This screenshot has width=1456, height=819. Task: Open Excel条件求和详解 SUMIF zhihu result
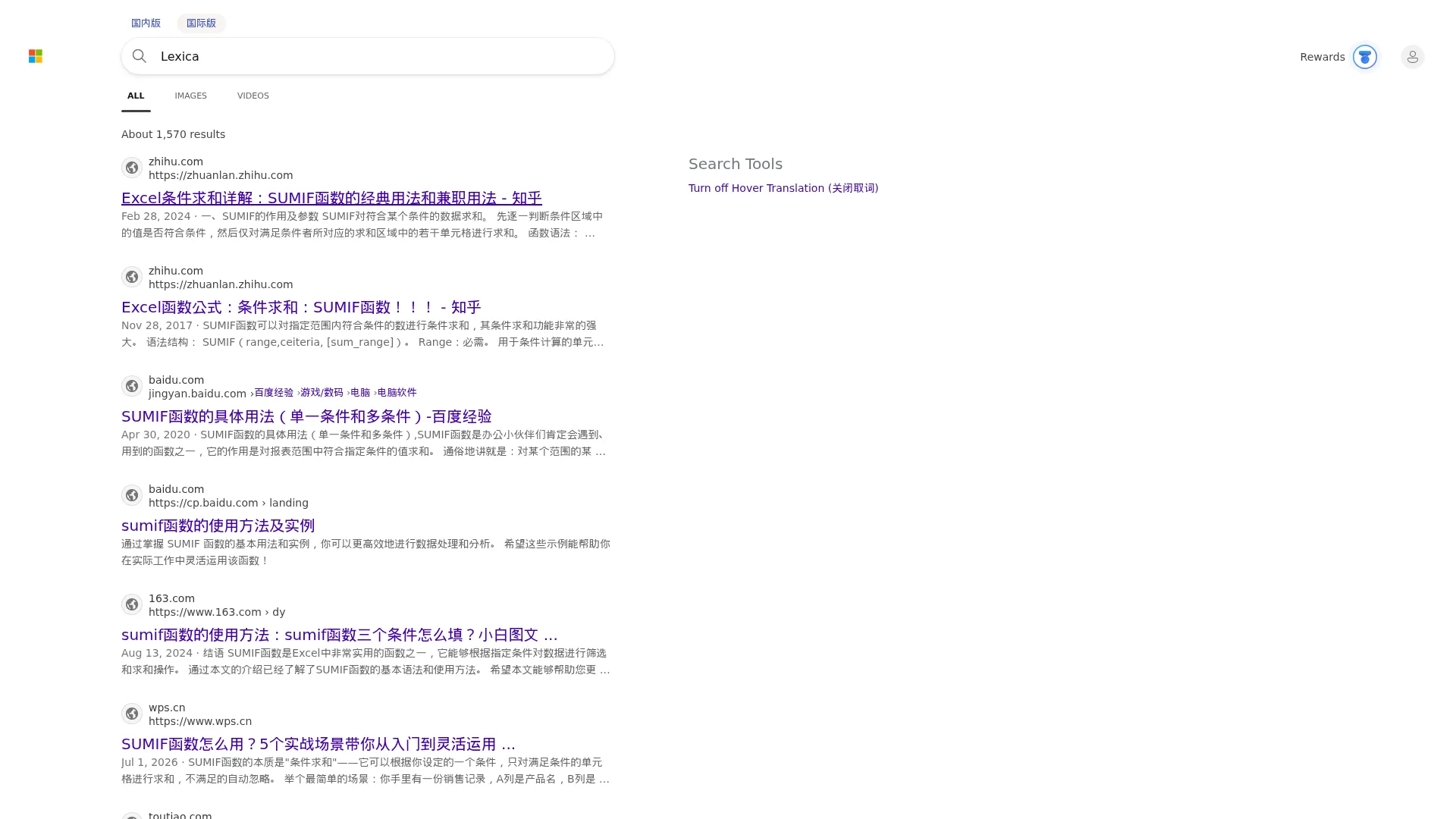click(331, 198)
